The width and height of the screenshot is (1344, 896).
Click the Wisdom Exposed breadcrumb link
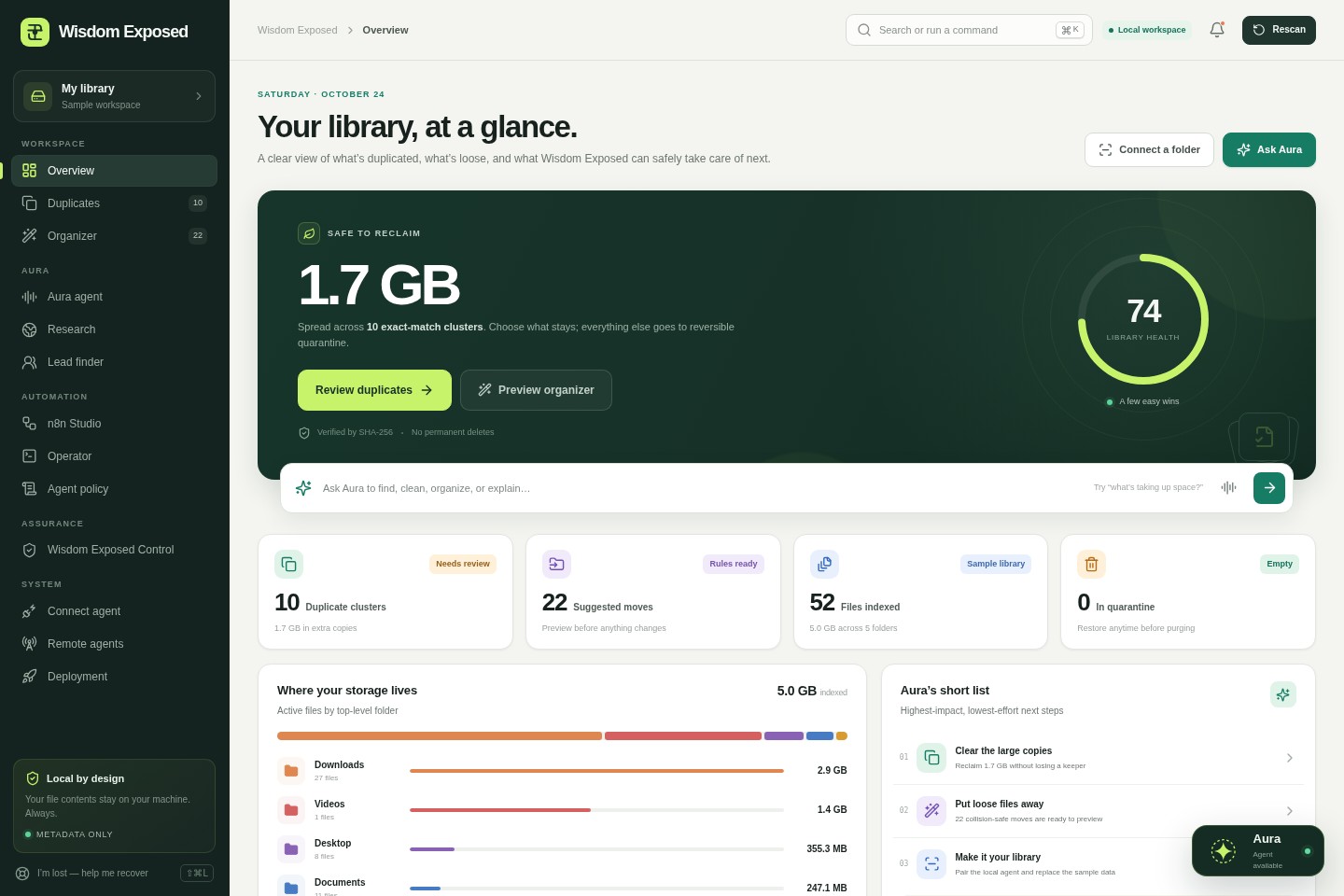298,30
